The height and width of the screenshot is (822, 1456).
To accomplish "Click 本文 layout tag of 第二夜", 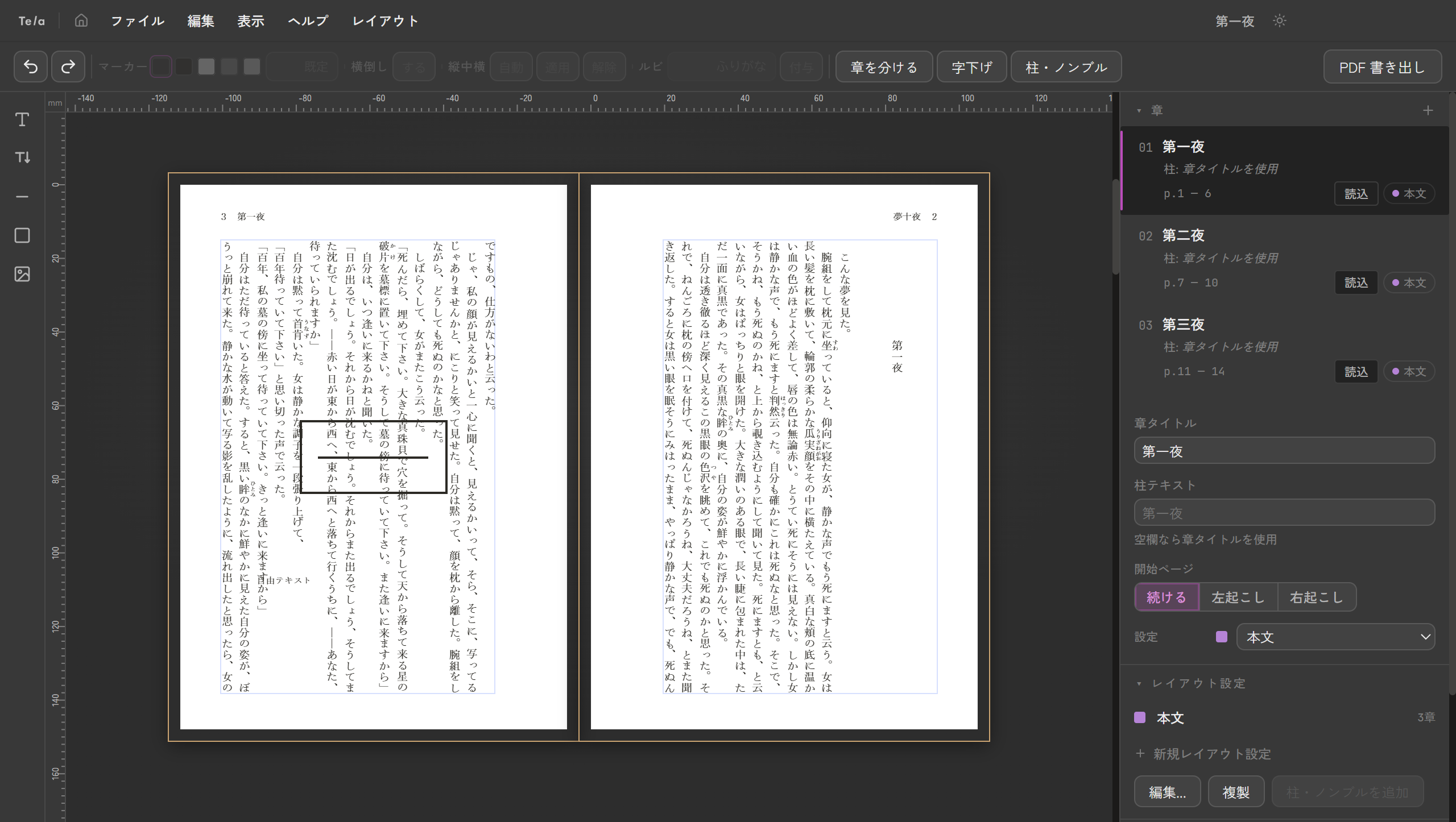I will 1409,283.
